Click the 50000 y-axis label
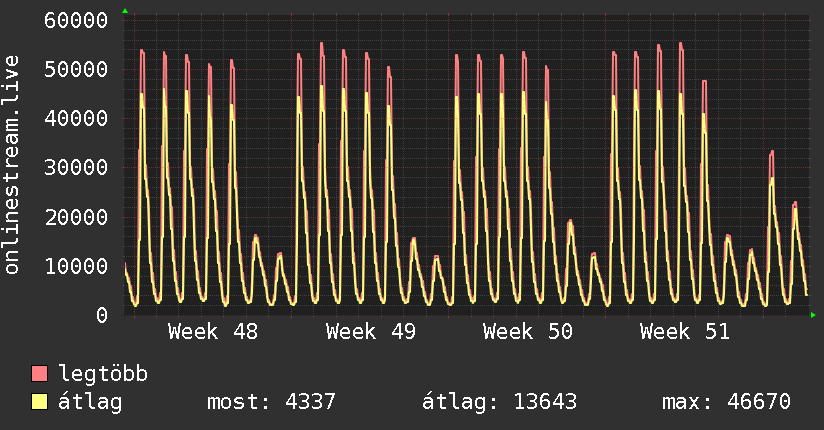Screen dimensions: 824x430 coord(76,69)
